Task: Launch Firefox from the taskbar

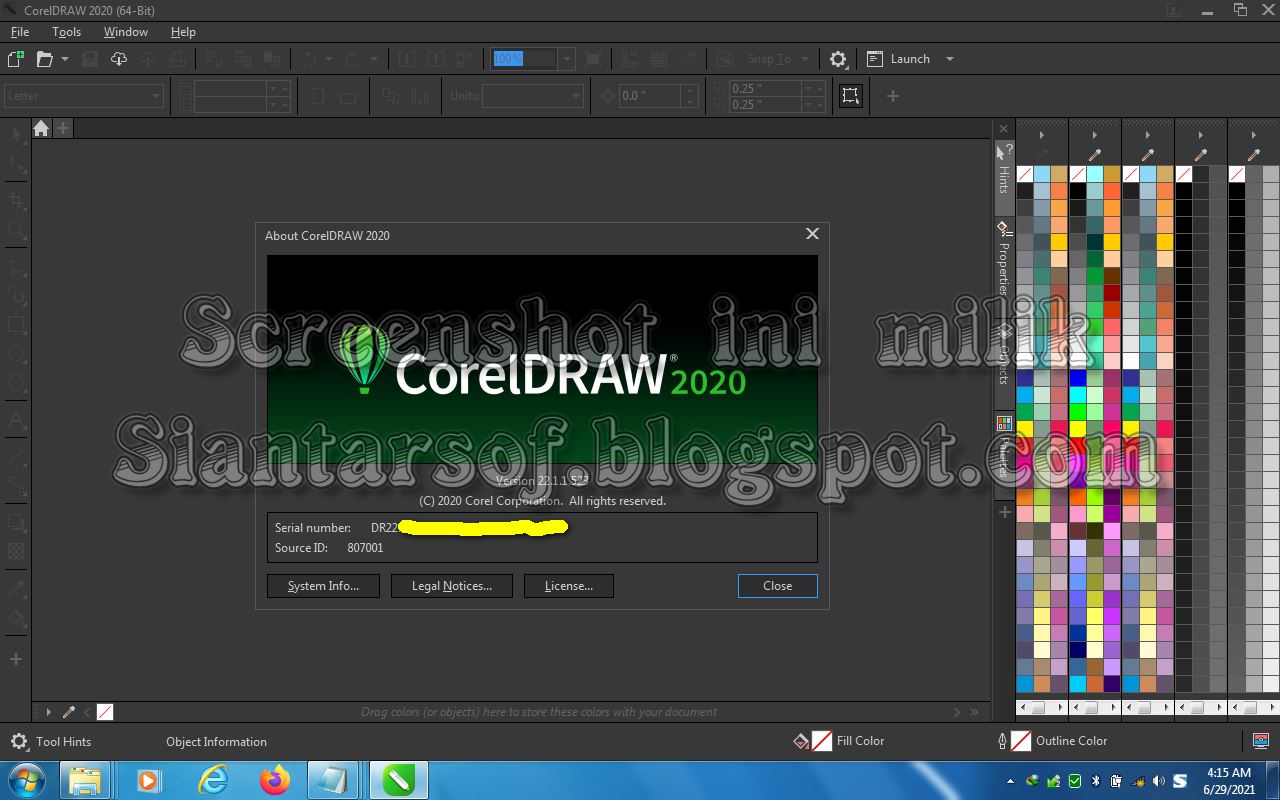Action: (x=274, y=780)
